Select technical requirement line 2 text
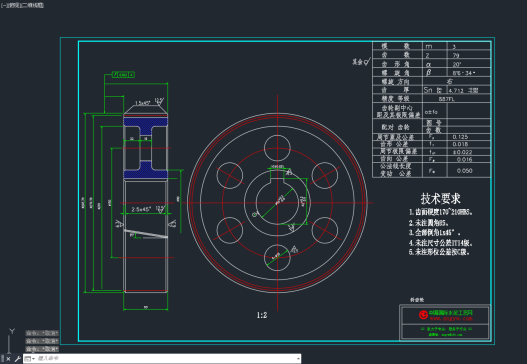The height and width of the screenshot is (364, 527). click(x=429, y=223)
